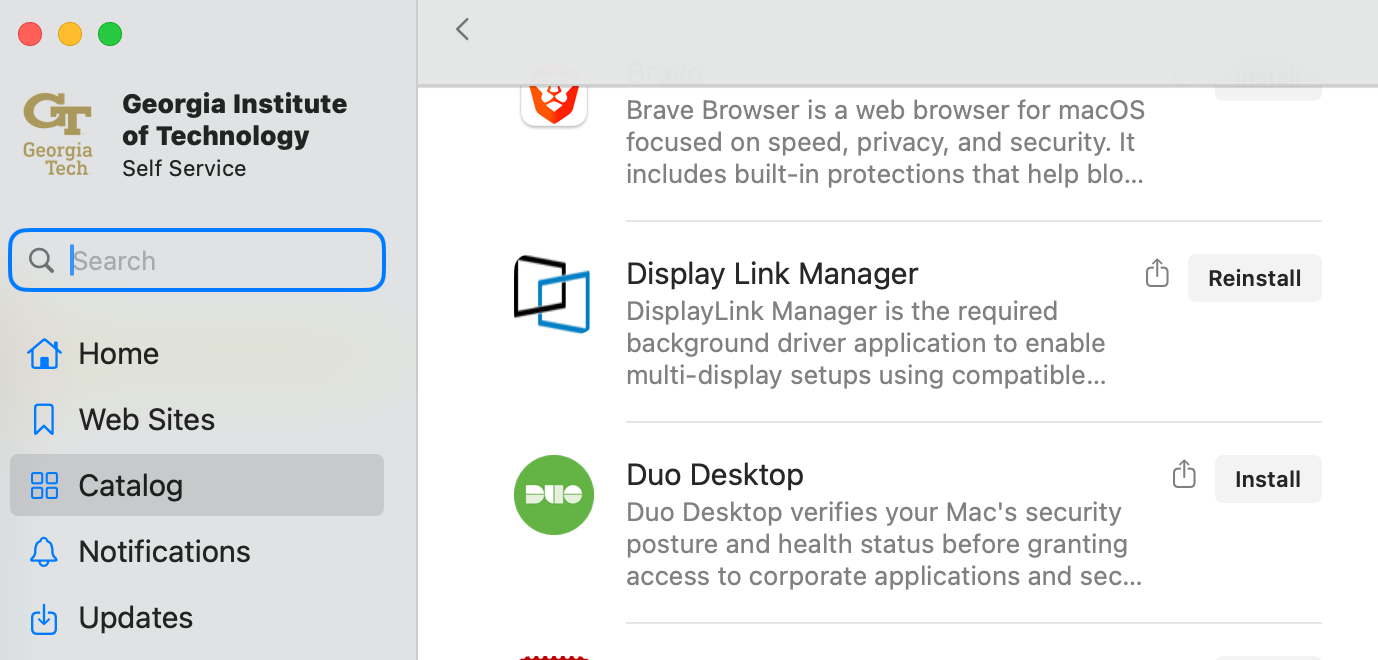Click the Display Link Manager app icon
The height and width of the screenshot is (660, 1378).
[x=552, y=294]
